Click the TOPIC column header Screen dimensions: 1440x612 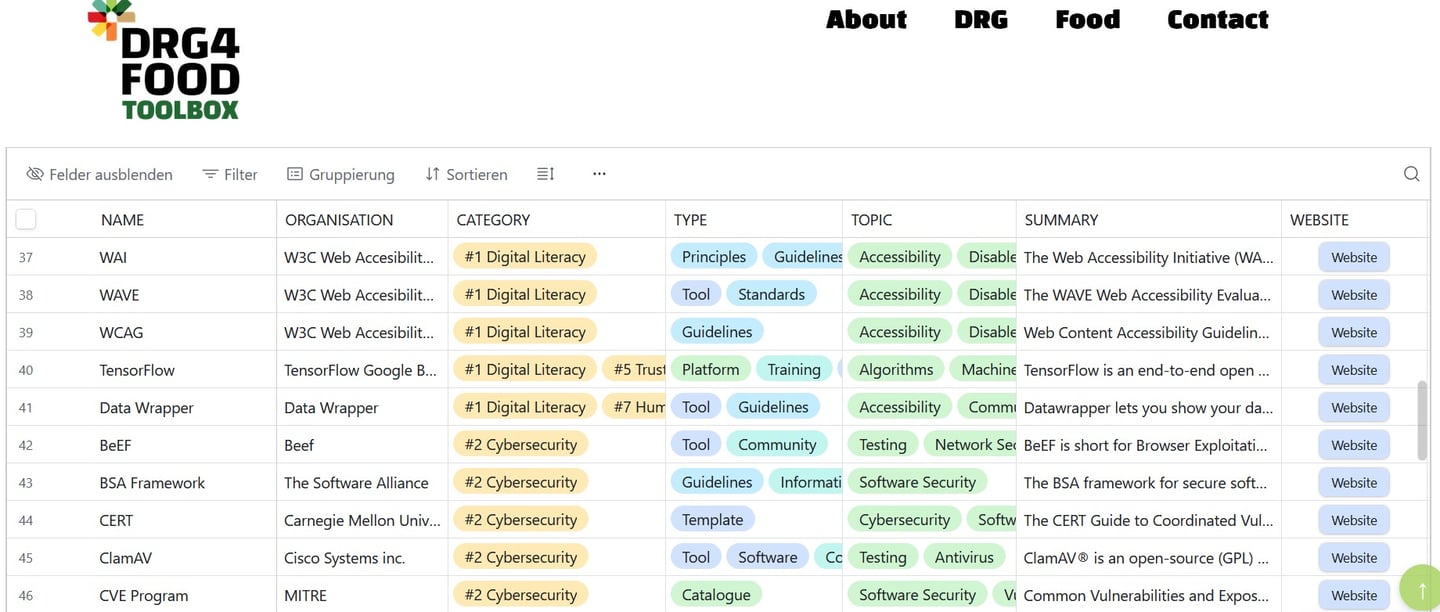[x=871, y=220]
